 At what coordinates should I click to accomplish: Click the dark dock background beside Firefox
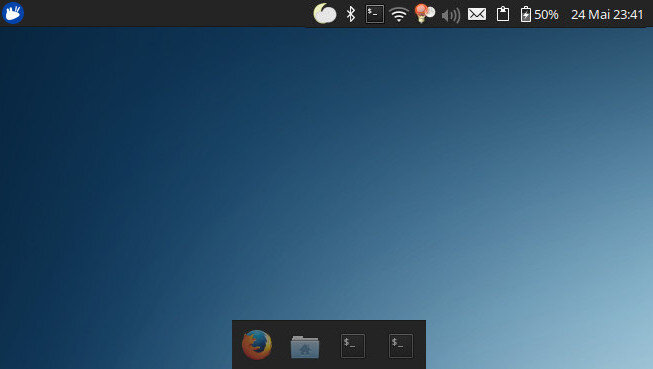pyautogui.click(x=236, y=345)
